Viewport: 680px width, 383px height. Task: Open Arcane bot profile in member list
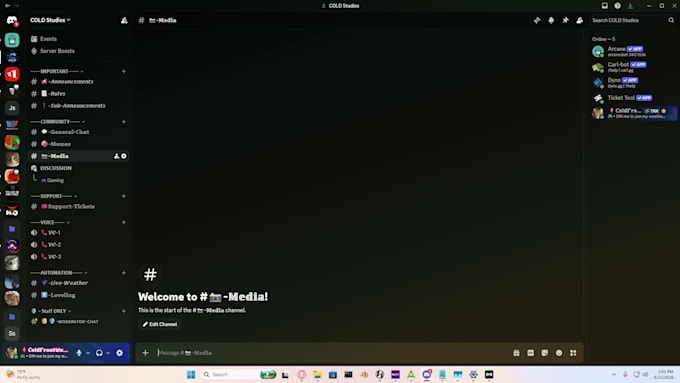(633, 52)
